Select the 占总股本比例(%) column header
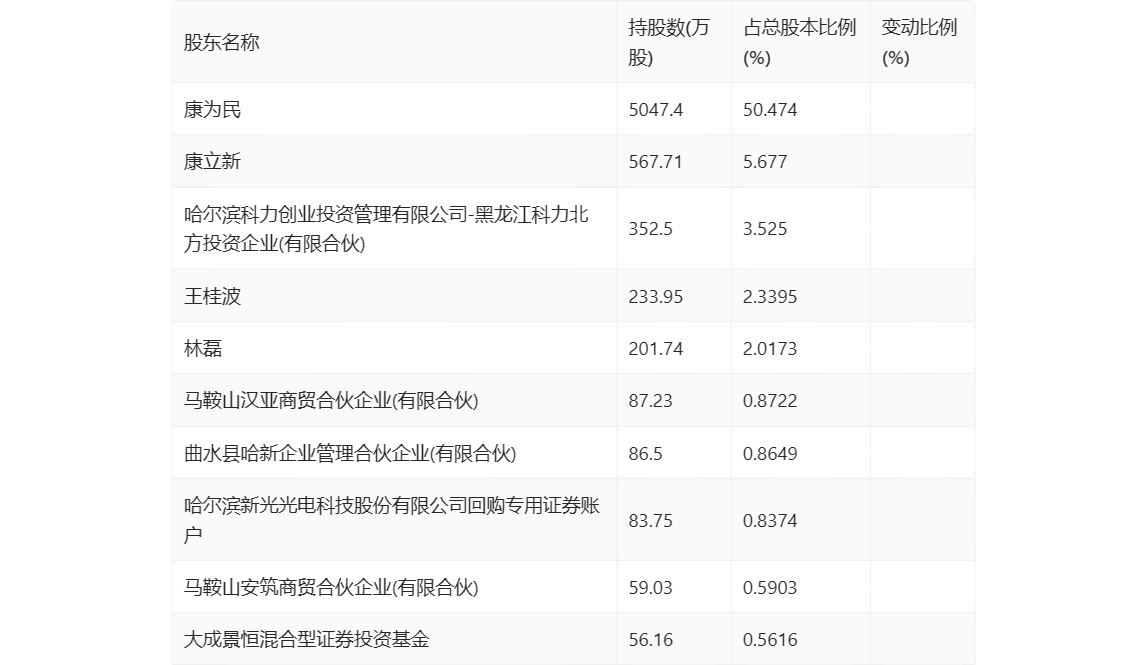 (799, 42)
